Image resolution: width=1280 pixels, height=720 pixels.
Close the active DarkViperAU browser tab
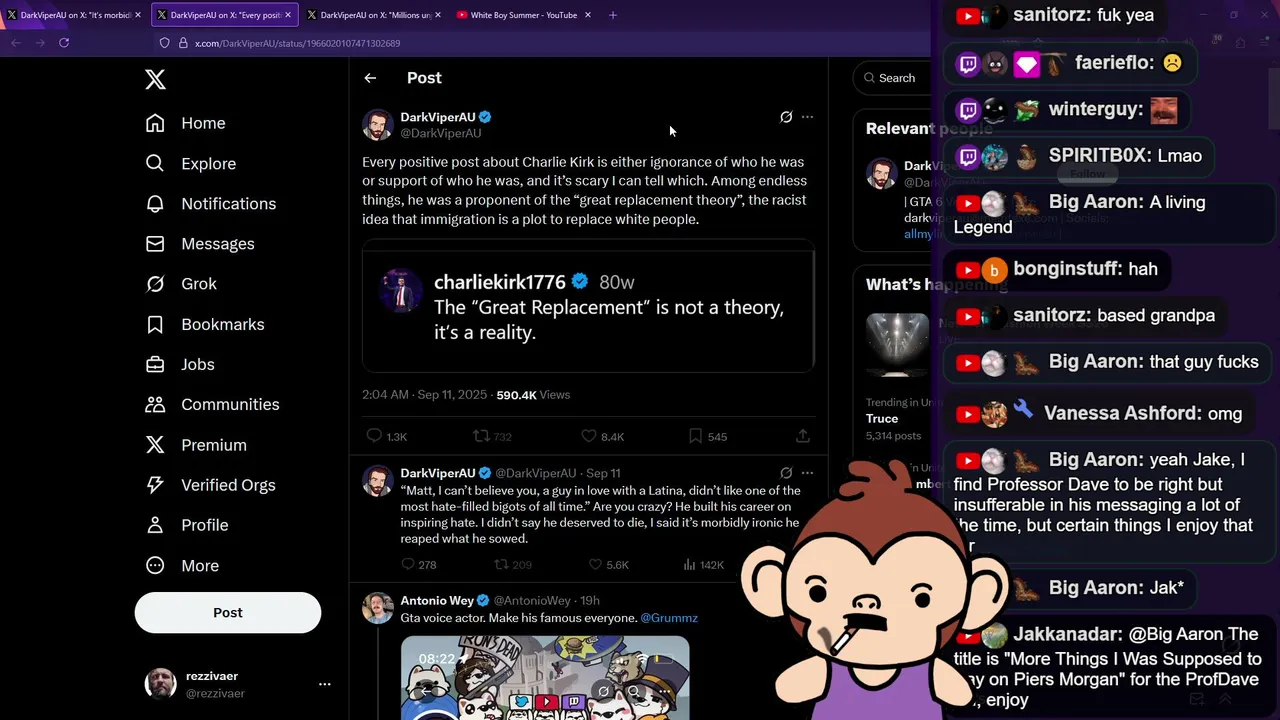click(x=288, y=15)
